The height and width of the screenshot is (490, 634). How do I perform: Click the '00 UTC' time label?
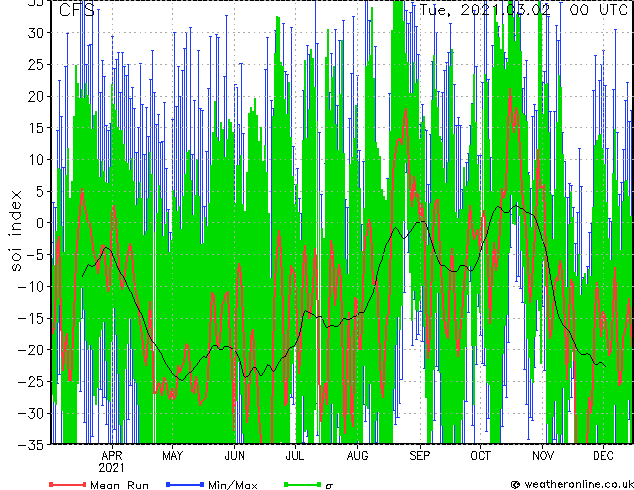(x=598, y=10)
